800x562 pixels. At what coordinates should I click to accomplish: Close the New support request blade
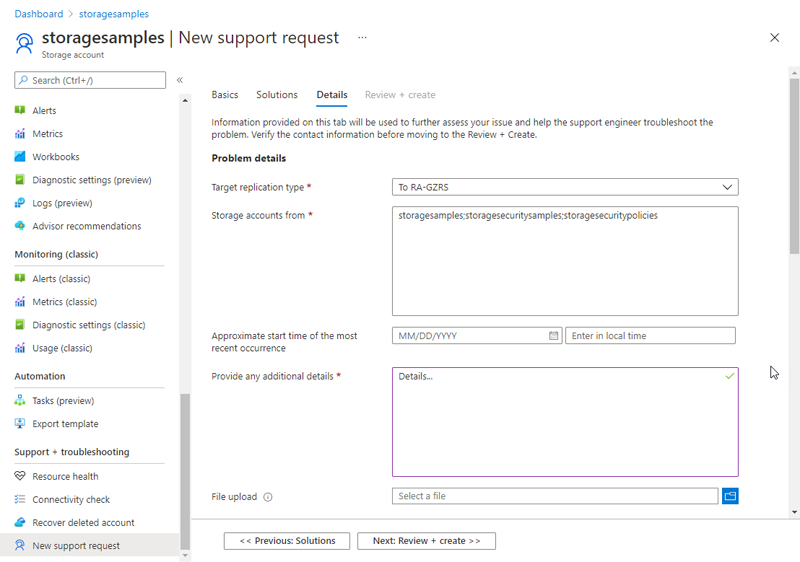(x=774, y=38)
